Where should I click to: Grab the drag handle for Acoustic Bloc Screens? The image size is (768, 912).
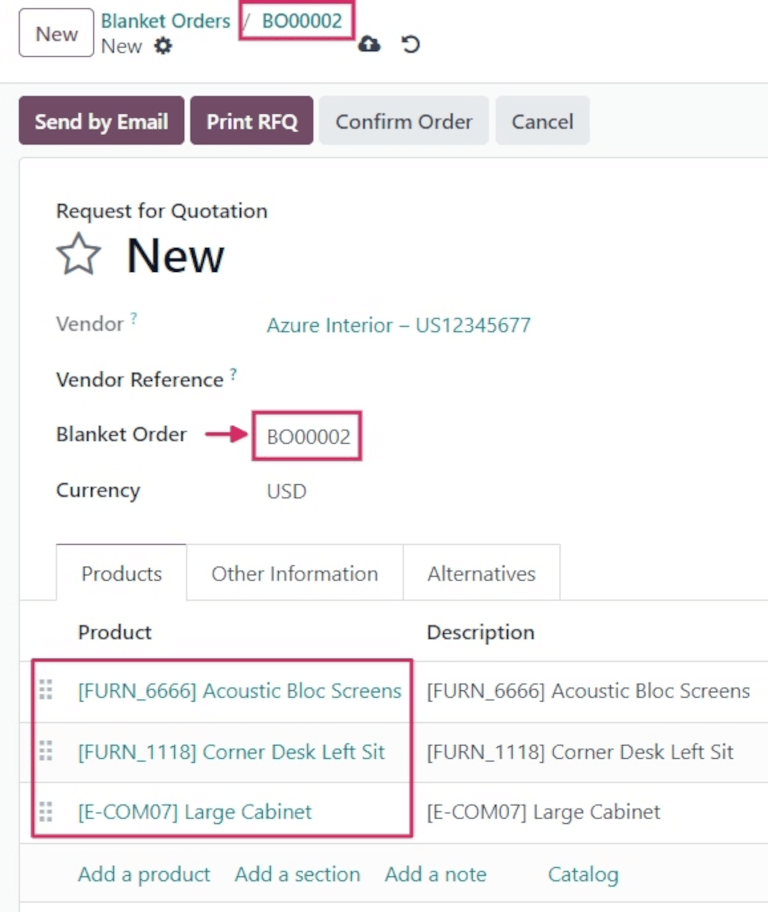(45, 690)
